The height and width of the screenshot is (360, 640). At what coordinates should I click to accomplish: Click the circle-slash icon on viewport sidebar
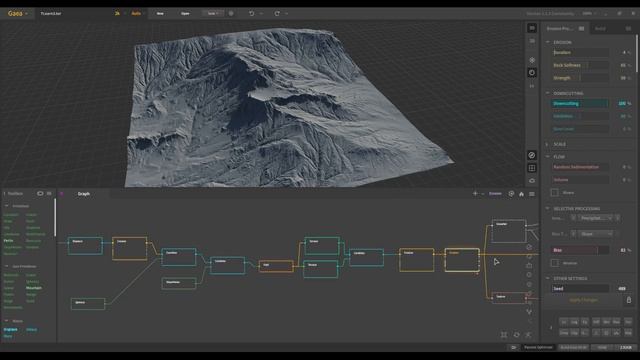click(x=532, y=155)
